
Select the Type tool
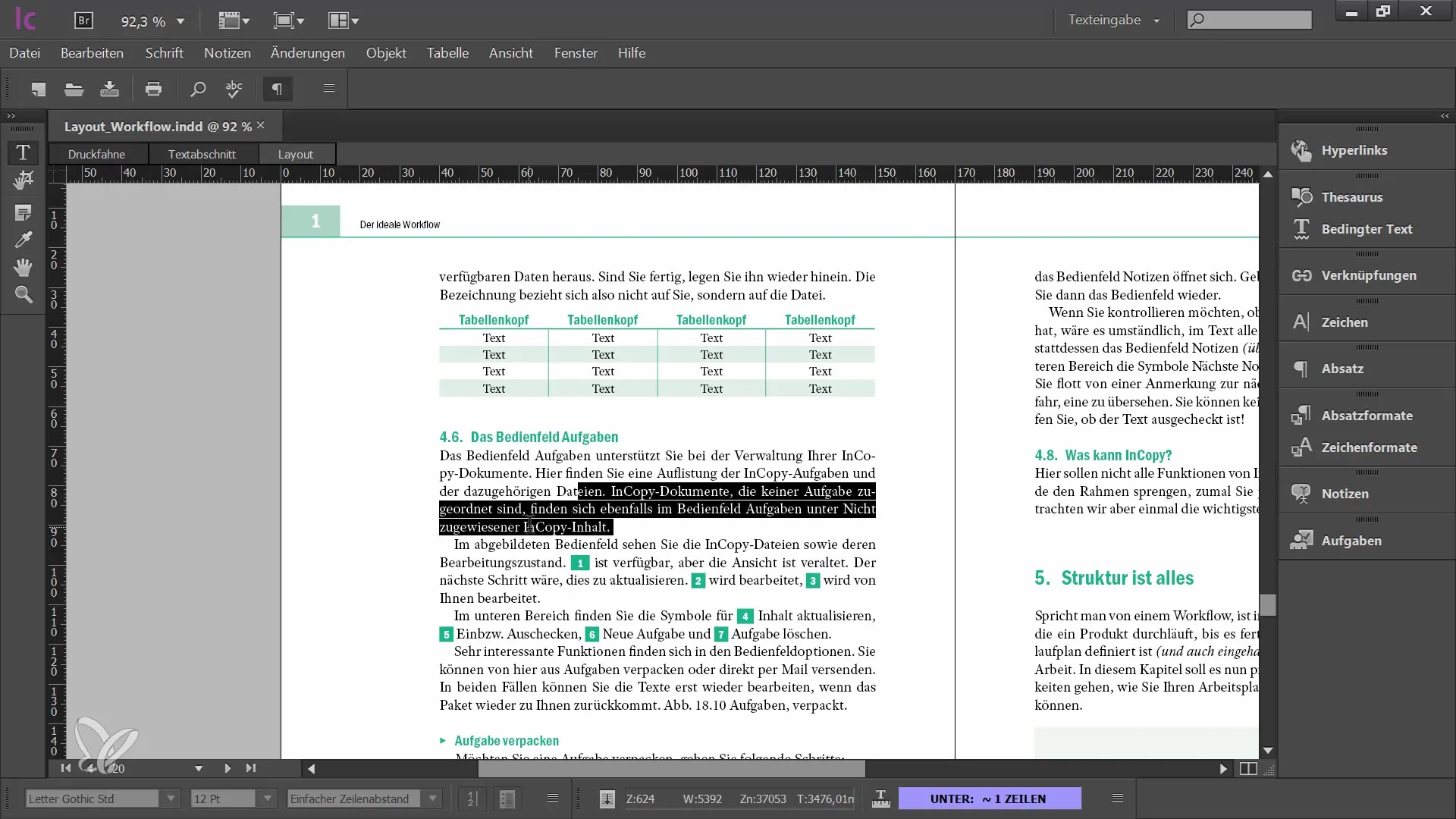point(23,152)
